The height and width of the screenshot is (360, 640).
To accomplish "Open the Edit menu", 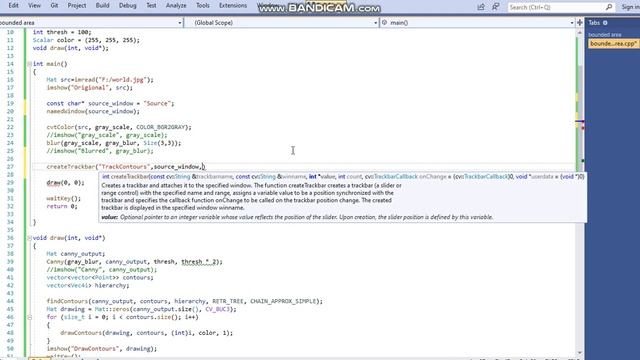I will (13, 5).
